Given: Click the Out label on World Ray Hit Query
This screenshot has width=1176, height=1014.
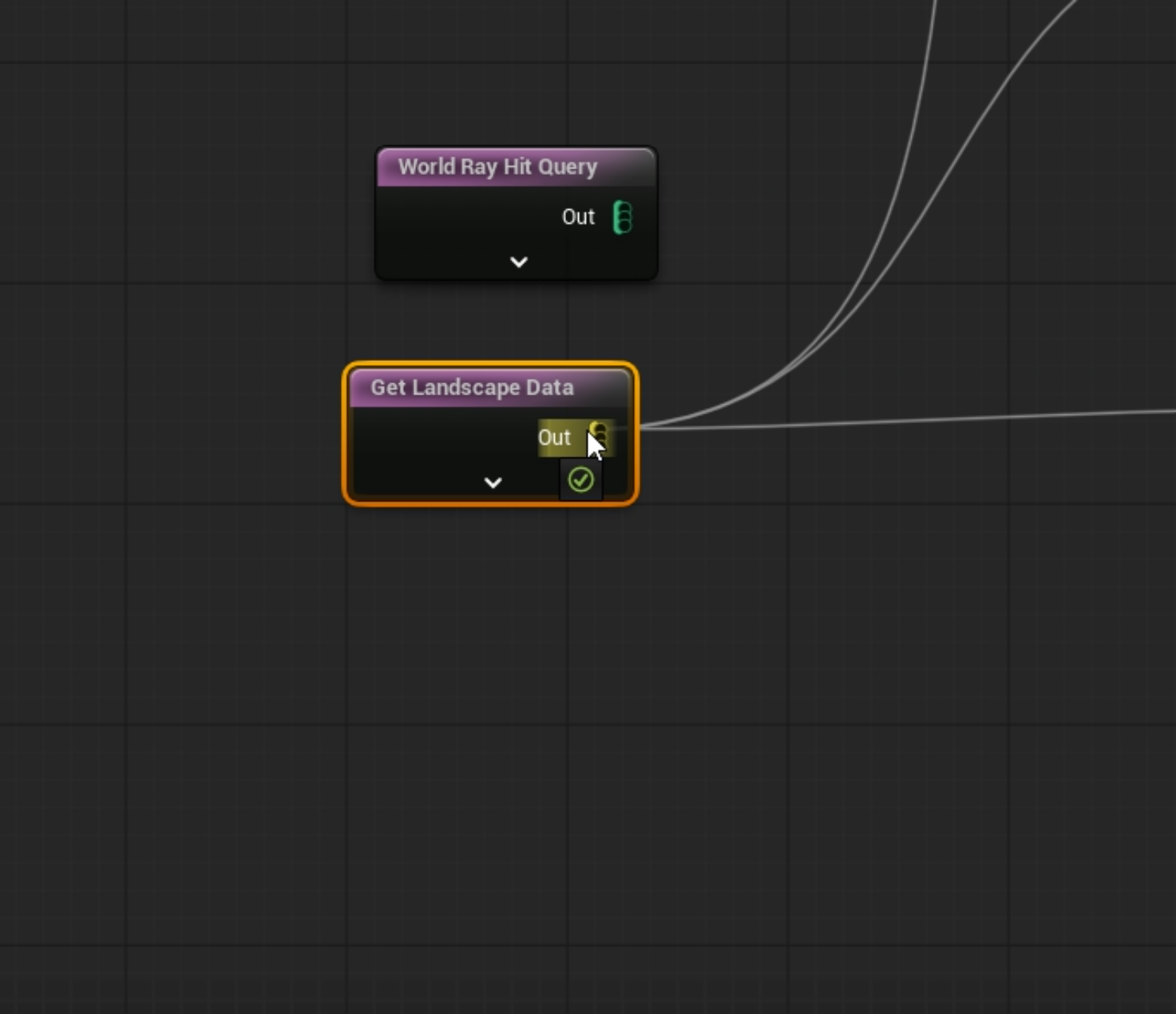Looking at the screenshot, I should [x=578, y=217].
